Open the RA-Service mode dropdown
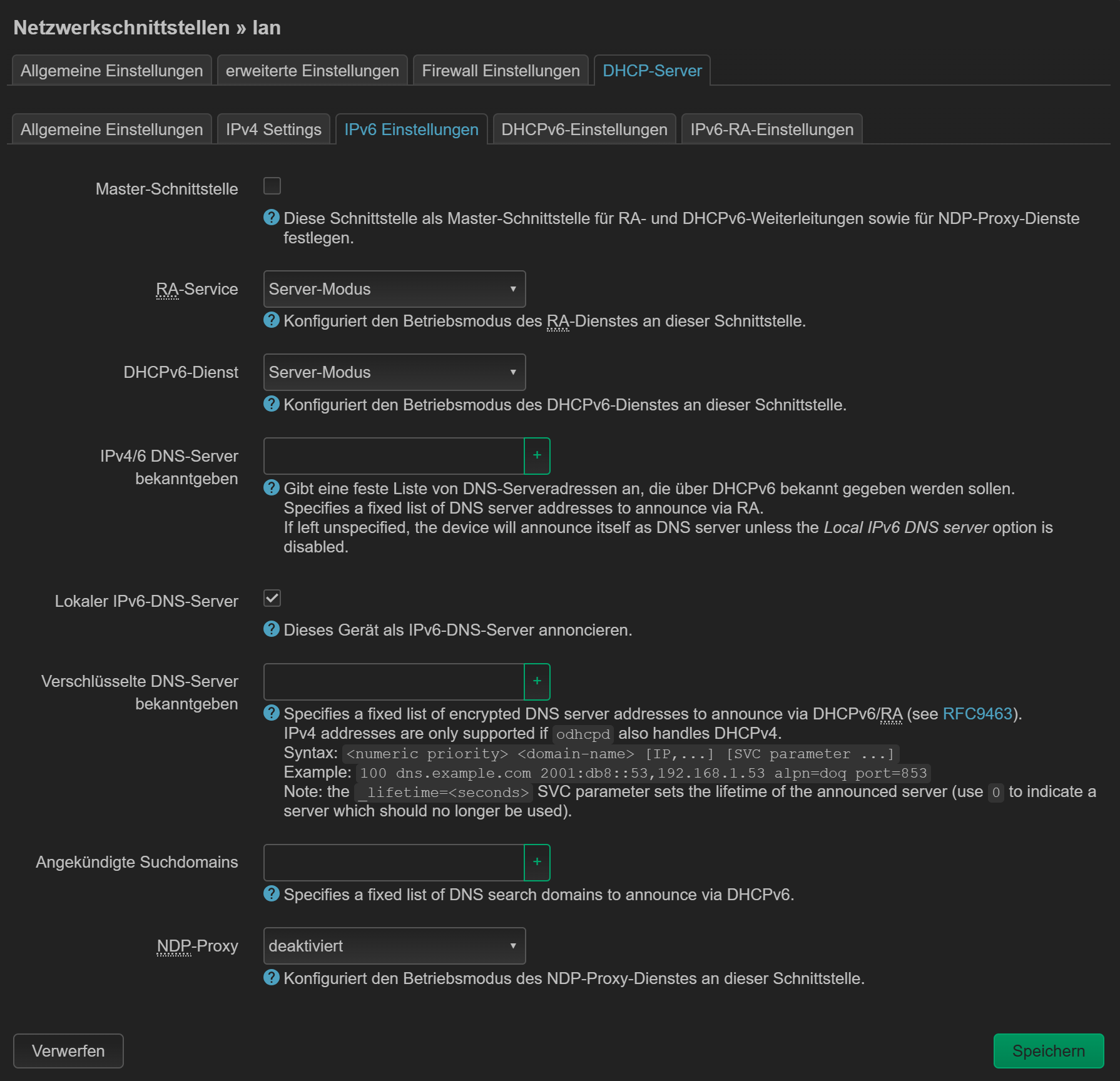This screenshot has height=1081, width=1120. 394,289
